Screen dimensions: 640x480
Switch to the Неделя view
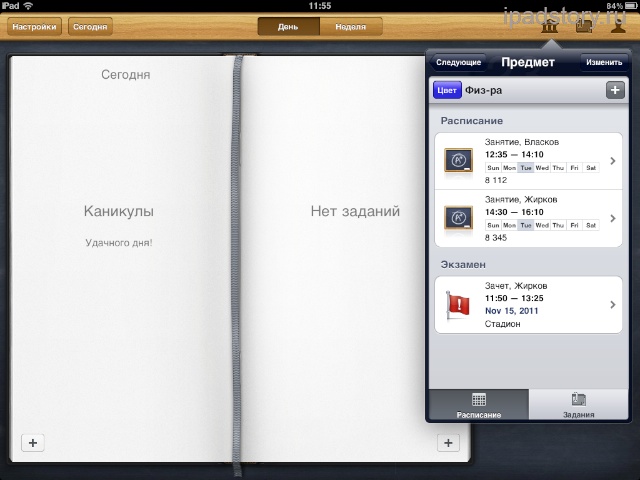pyautogui.click(x=351, y=27)
